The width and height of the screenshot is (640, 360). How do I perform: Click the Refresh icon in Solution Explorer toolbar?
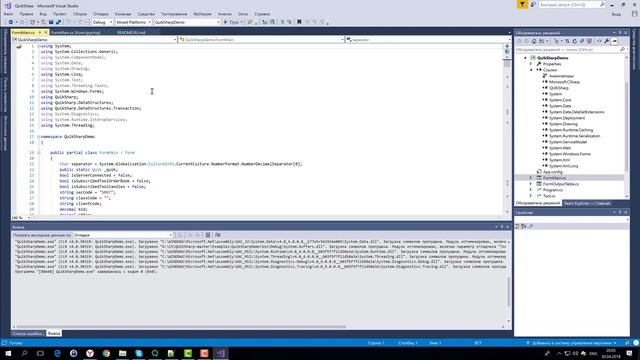click(x=575, y=41)
